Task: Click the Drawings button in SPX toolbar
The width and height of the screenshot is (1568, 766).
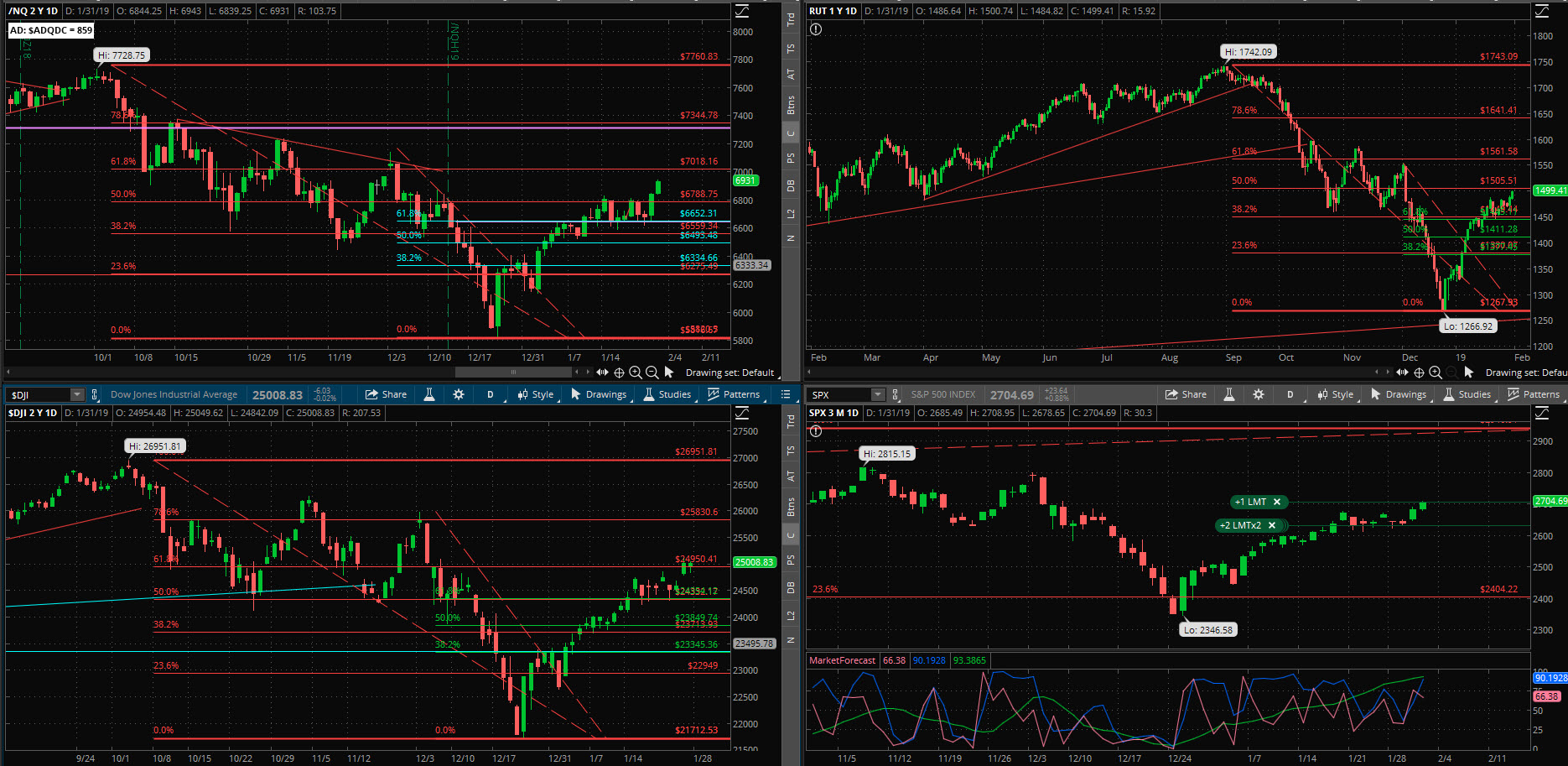Action: (x=1399, y=394)
